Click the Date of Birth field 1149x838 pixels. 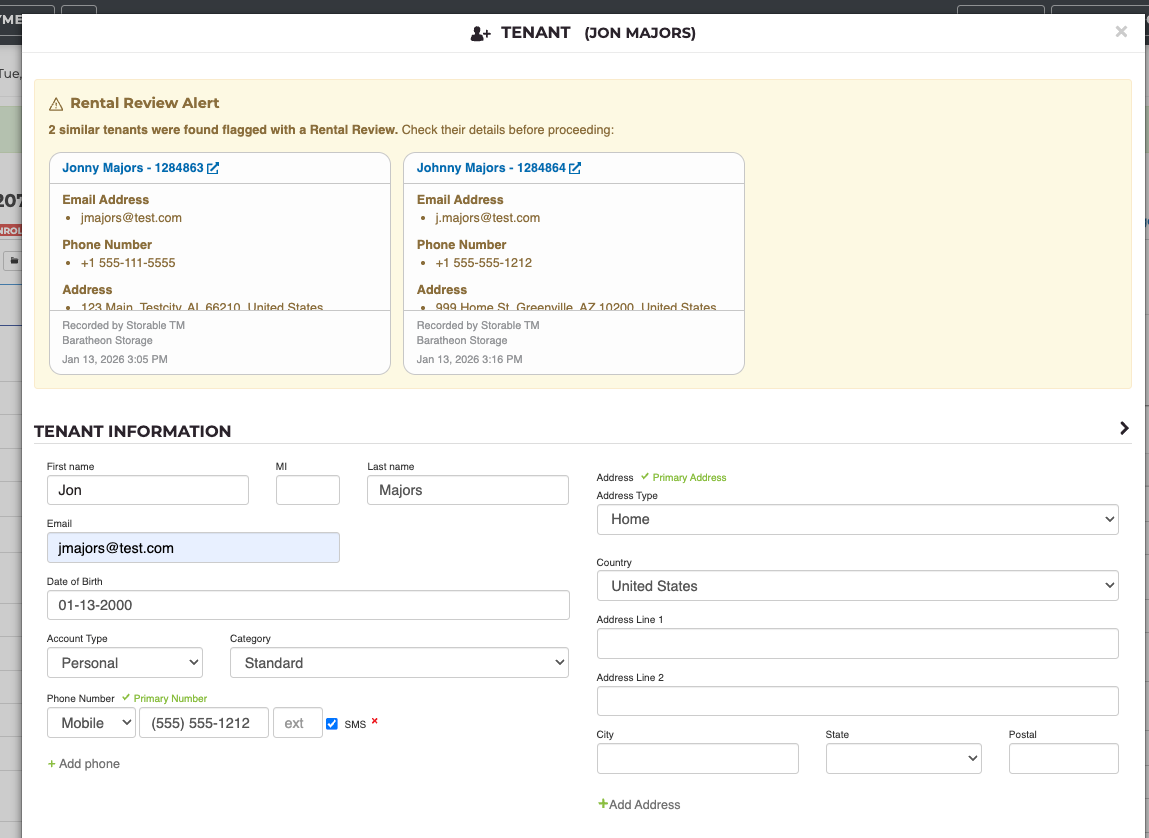tap(308, 605)
